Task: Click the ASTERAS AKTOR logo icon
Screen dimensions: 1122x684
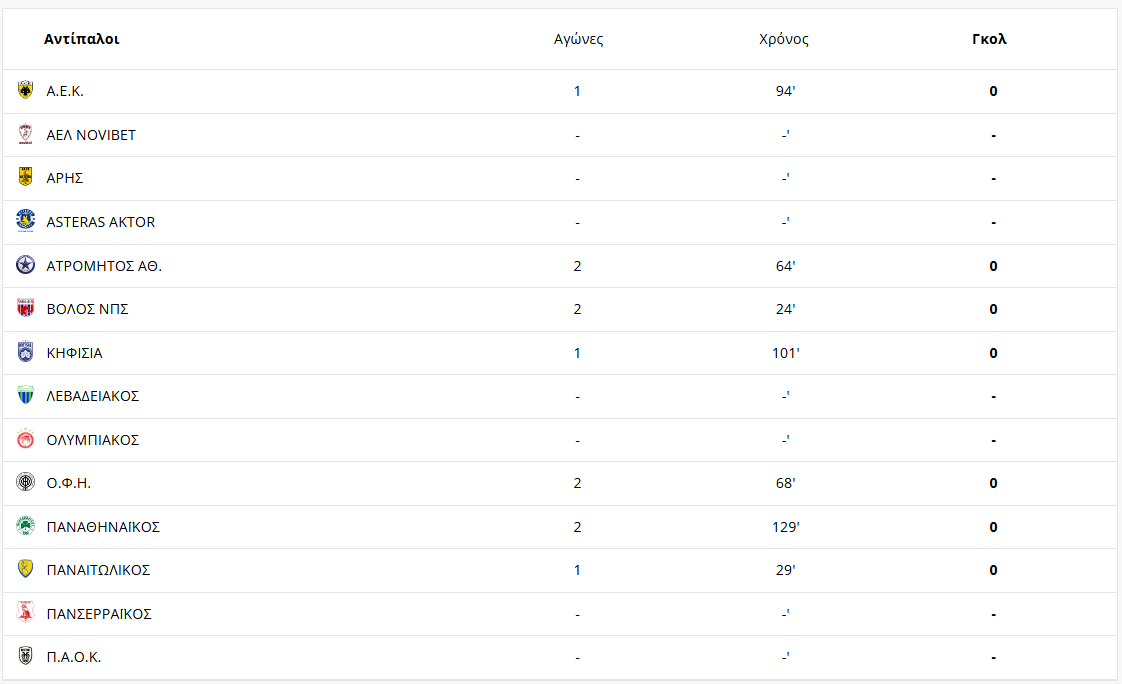Action: coord(25,221)
